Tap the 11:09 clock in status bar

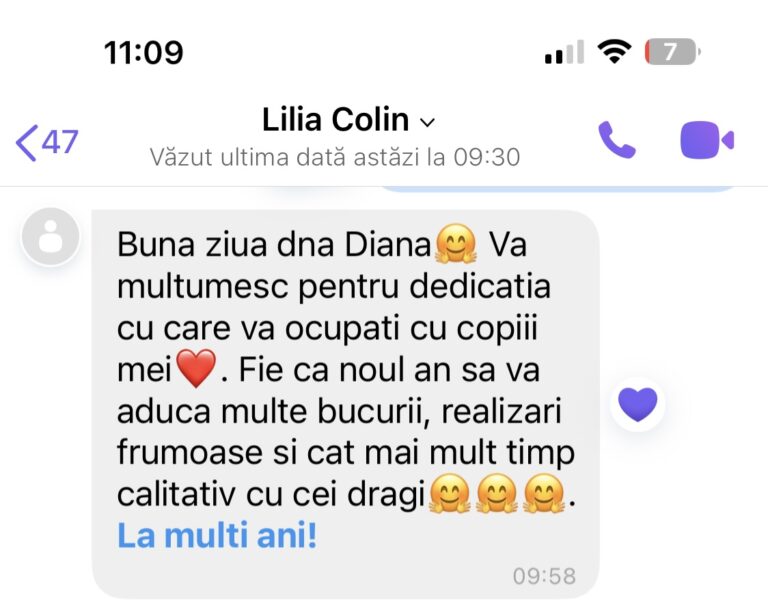pyautogui.click(x=144, y=52)
